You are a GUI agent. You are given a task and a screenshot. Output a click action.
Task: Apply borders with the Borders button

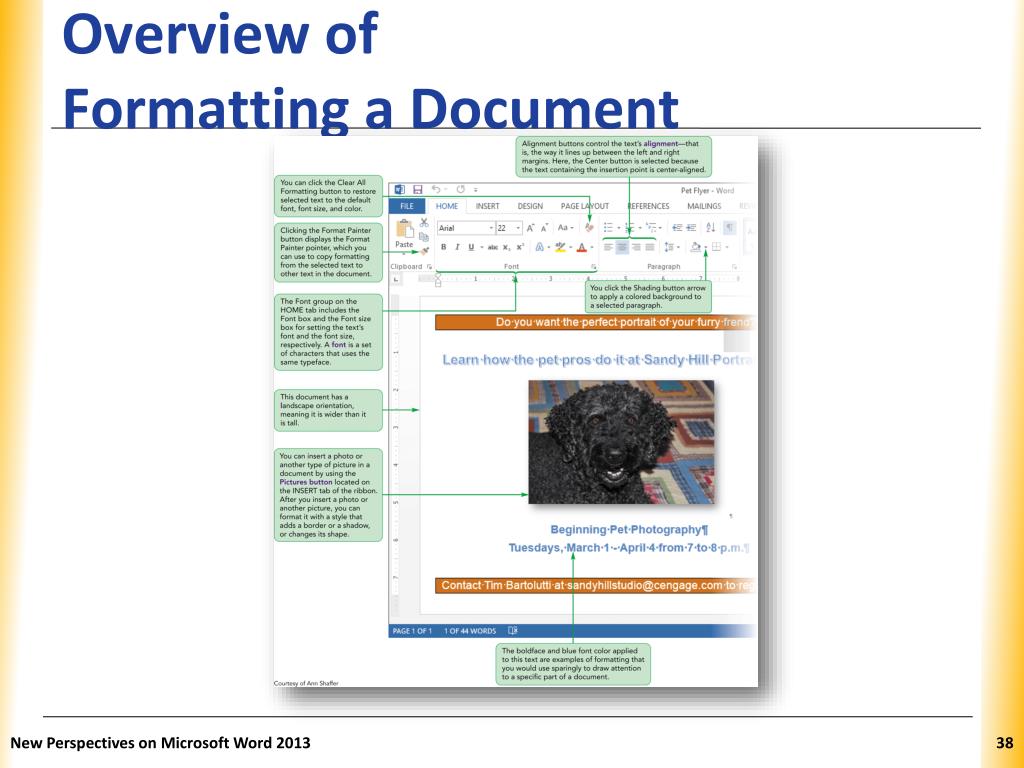pos(716,247)
